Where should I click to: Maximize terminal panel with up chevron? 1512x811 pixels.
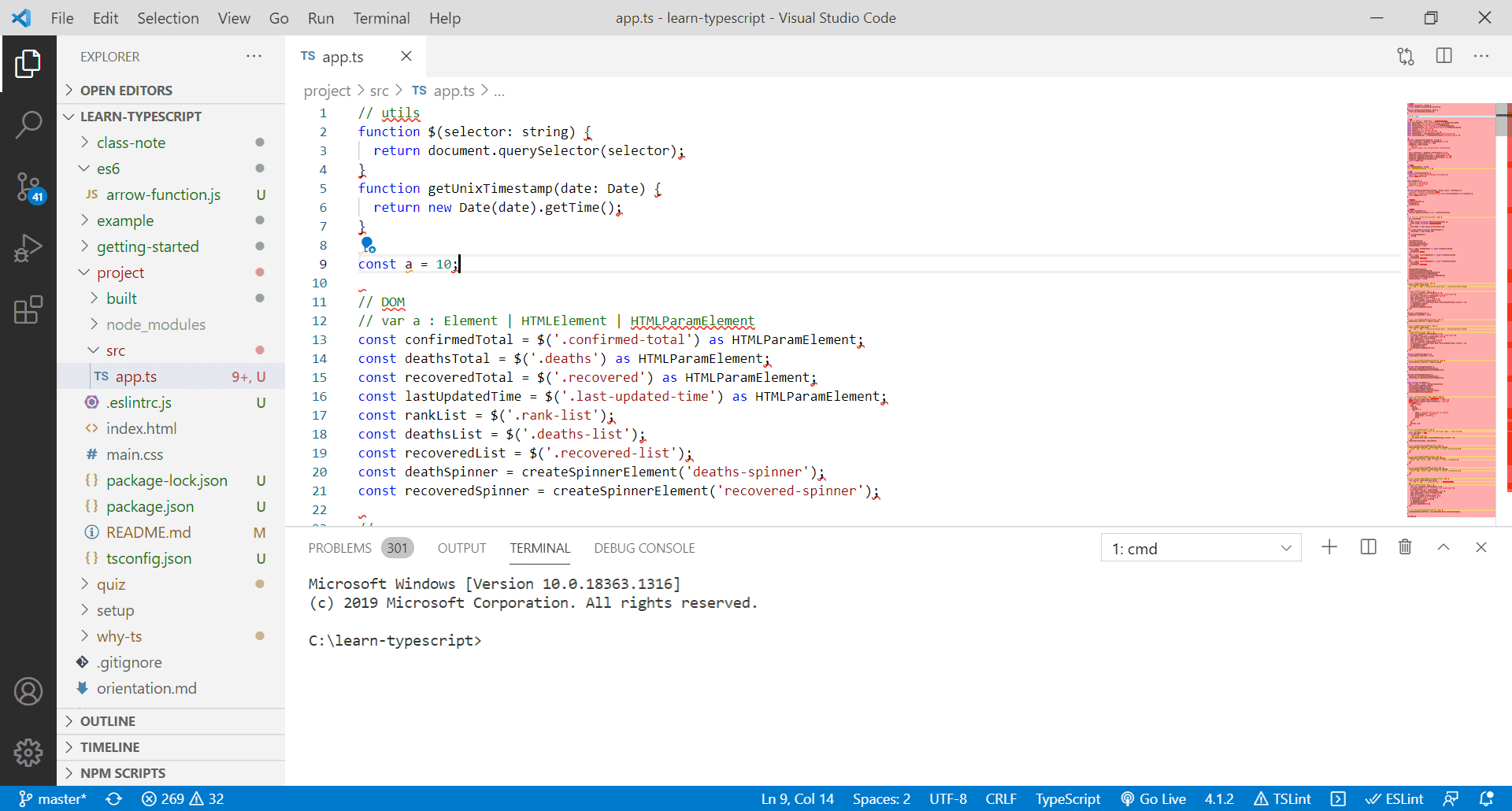click(x=1443, y=547)
